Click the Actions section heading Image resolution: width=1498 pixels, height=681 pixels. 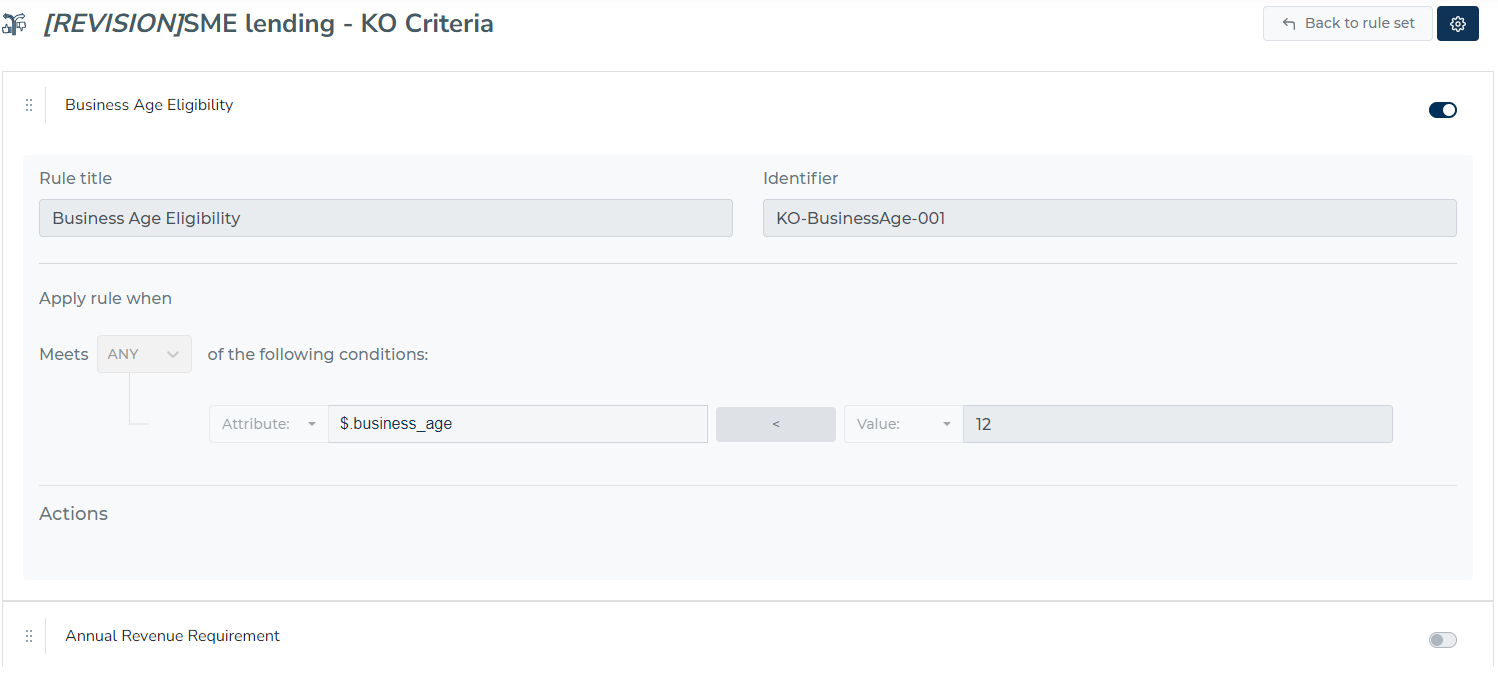[x=73, y=514]
